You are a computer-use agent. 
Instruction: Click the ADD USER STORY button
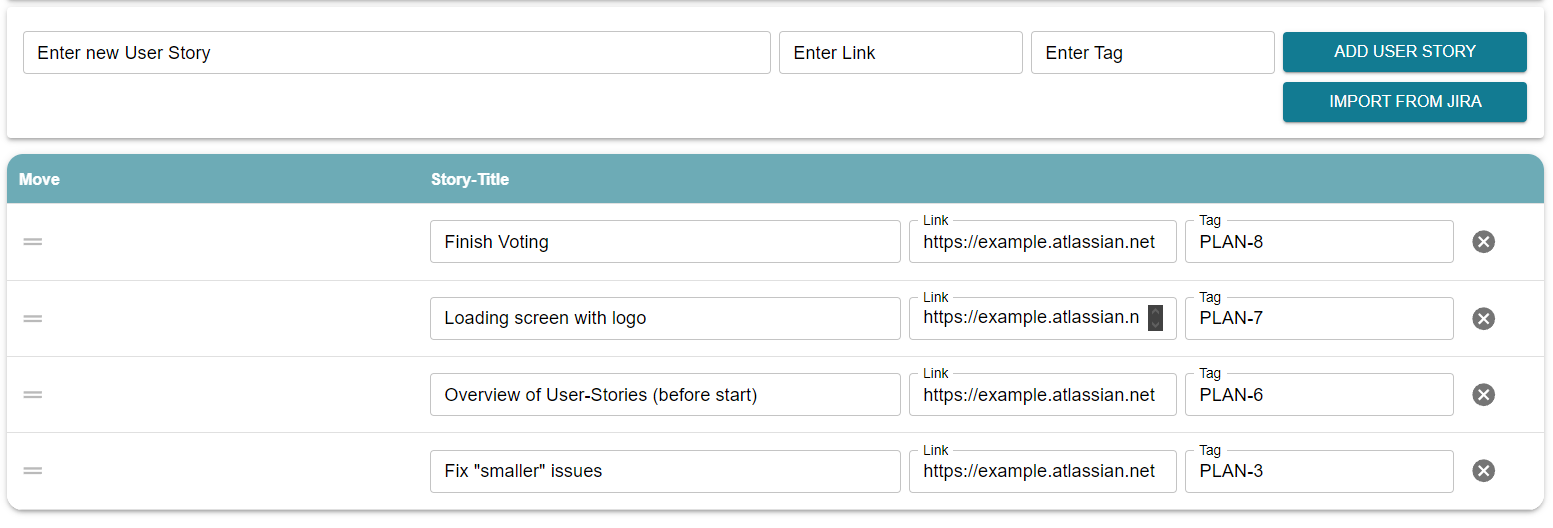pos(1405,52)
